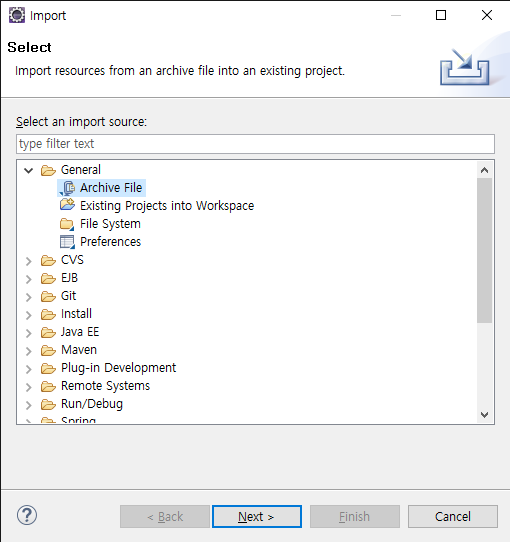The height and width of the screenshot is (542, 510).
Task: Click the Existing Projects into Workspace icon
Action: click(67, 205)
